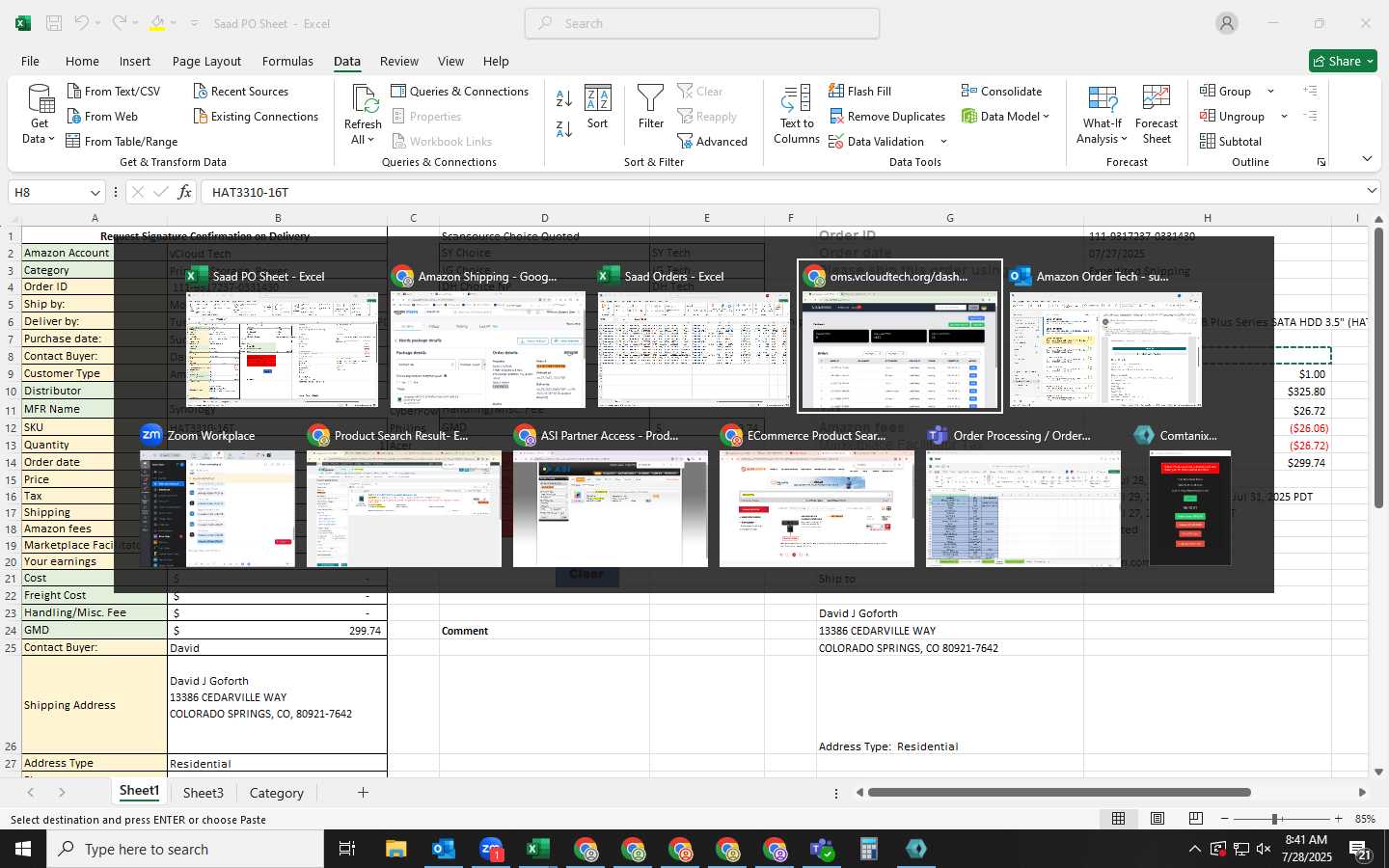Screen dimensions: 1389x868
Task: Choose From Web data source
Action: [102, 117]
